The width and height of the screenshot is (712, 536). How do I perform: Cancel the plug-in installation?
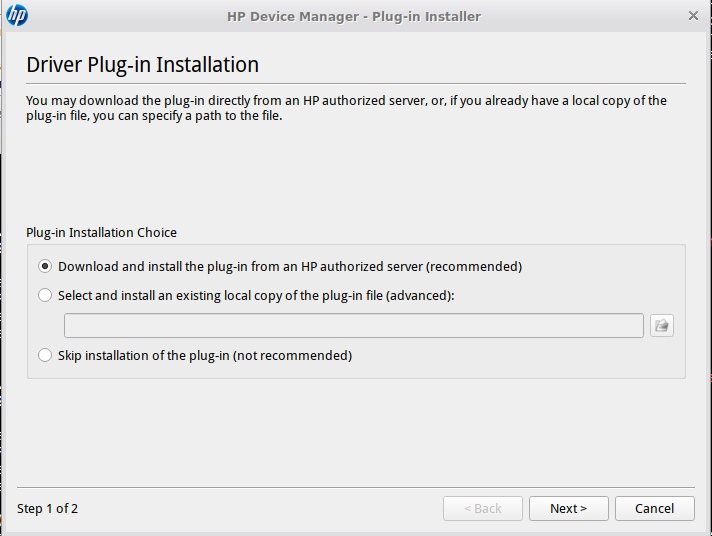coord(654,508)
